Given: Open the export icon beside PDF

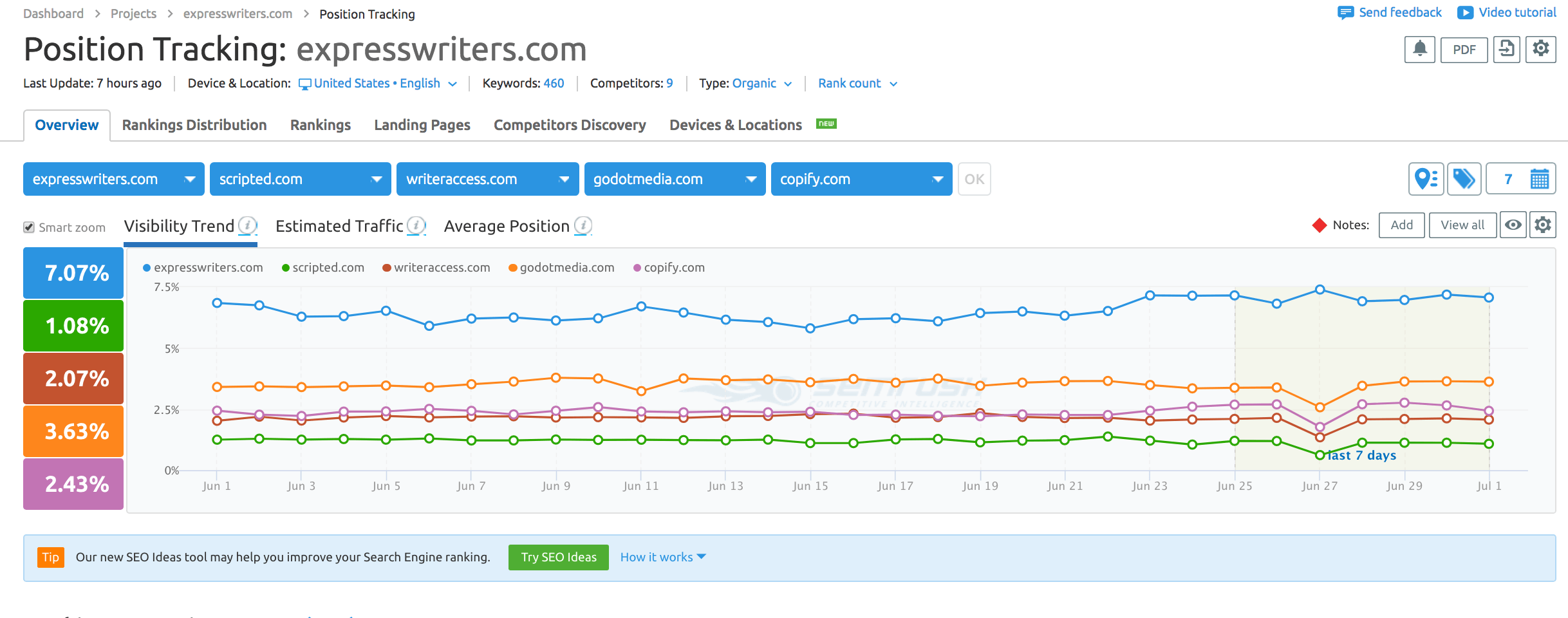Looking at the screenshot, I should pyautogui.click(x=1506, y=50).
